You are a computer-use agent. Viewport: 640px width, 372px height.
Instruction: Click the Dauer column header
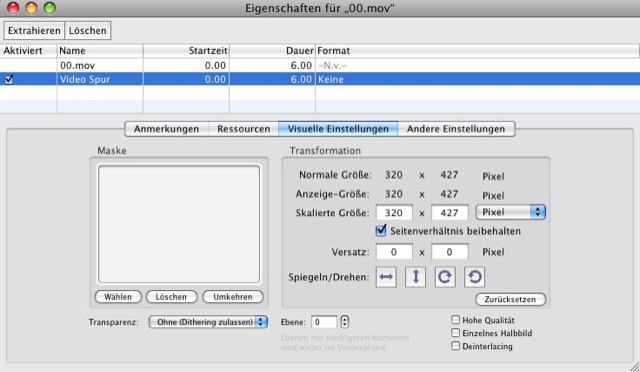click(272, 51)
